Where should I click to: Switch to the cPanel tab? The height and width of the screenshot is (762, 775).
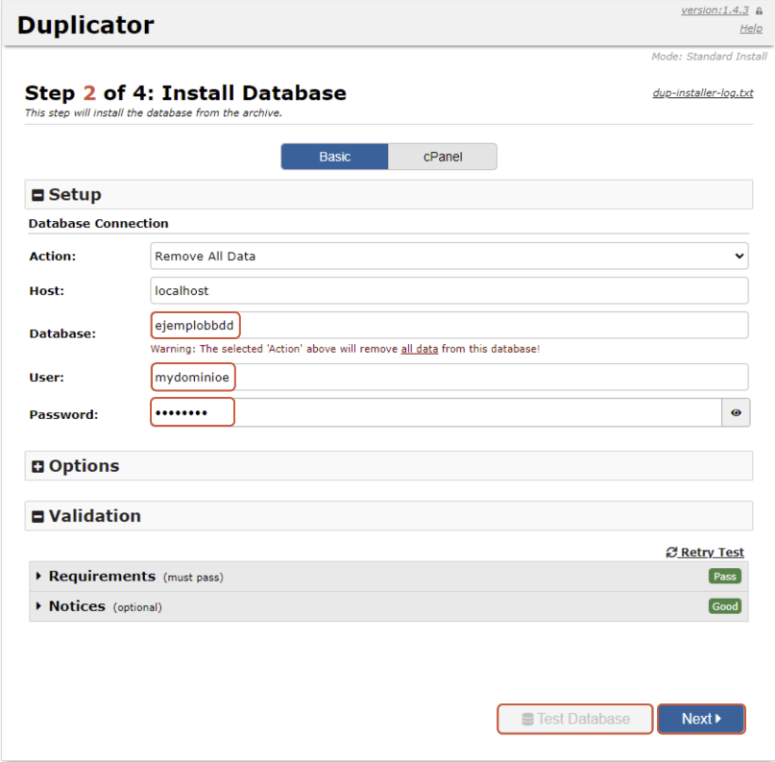tap(442, 157)
